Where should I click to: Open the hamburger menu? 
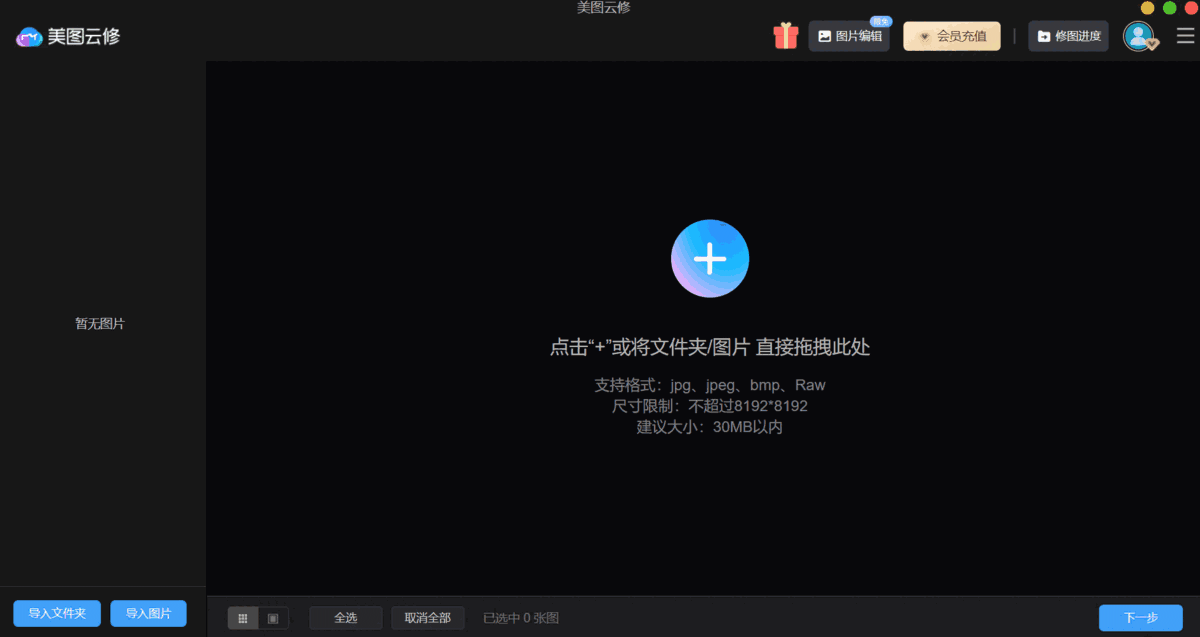click(1184, 35)
